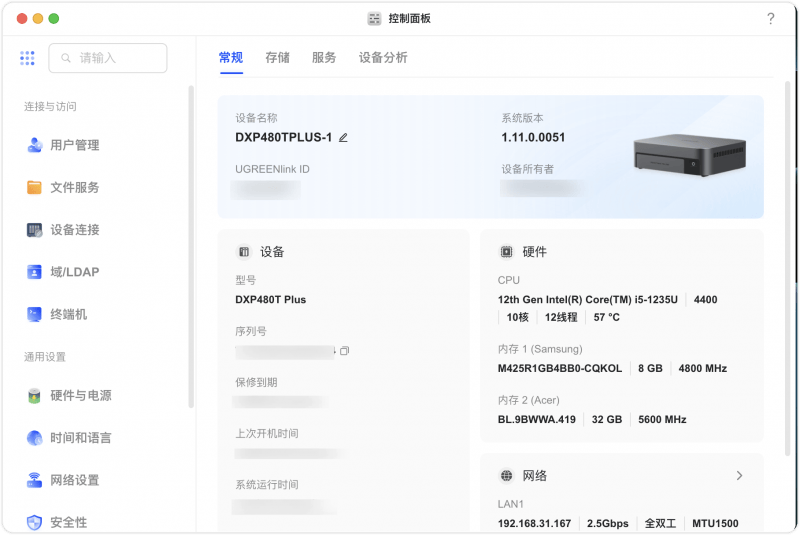This screenshot has width=800, height=535.
Task: Switch to the 服务 tab
Action: 324,58
